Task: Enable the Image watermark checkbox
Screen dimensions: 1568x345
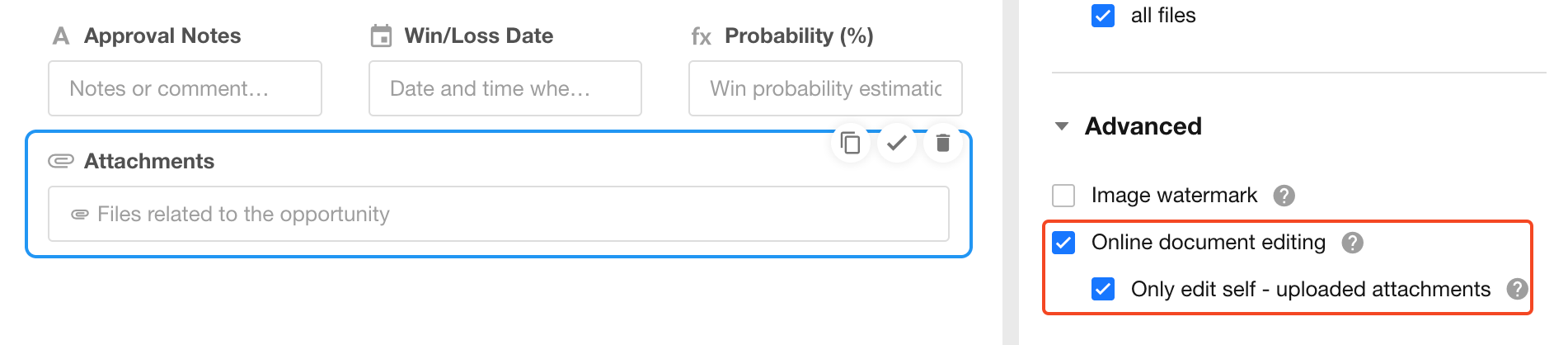Action: (1063, 196)
